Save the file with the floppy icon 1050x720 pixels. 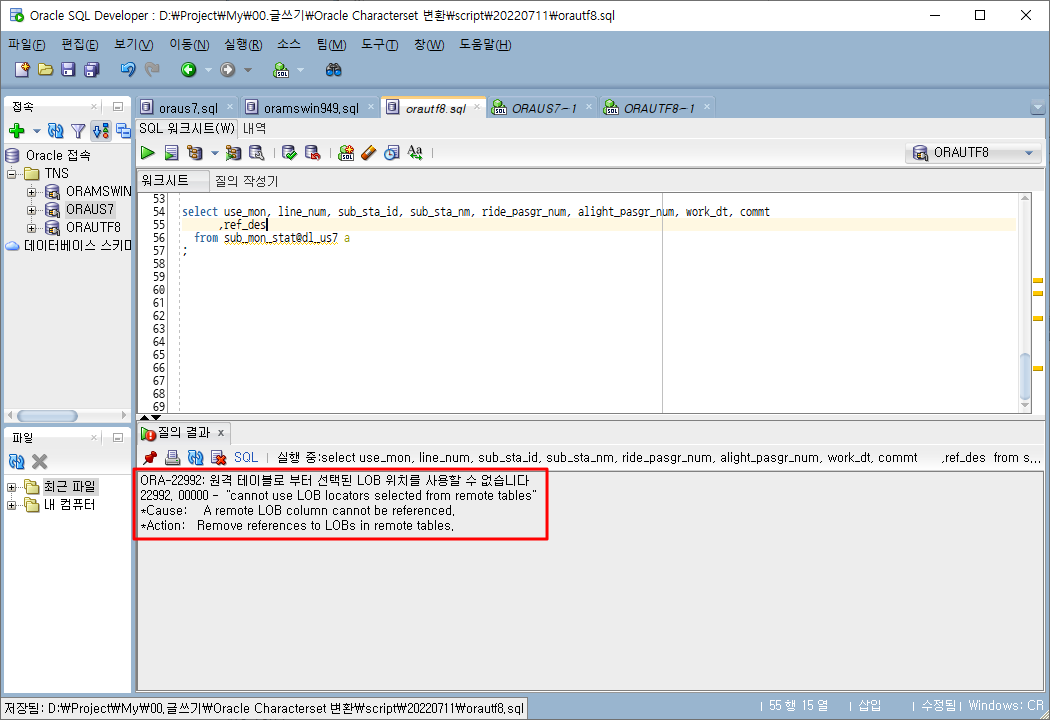68,69
